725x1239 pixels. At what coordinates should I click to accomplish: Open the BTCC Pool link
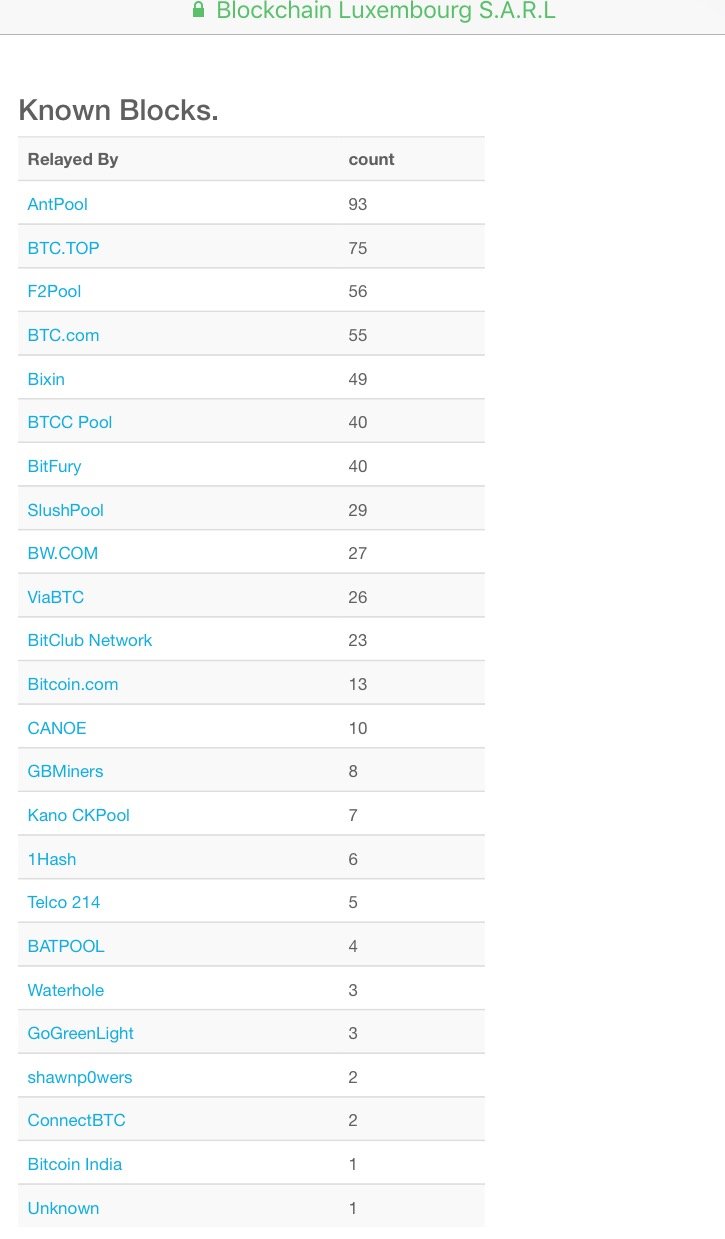click(x=70, y=422)
